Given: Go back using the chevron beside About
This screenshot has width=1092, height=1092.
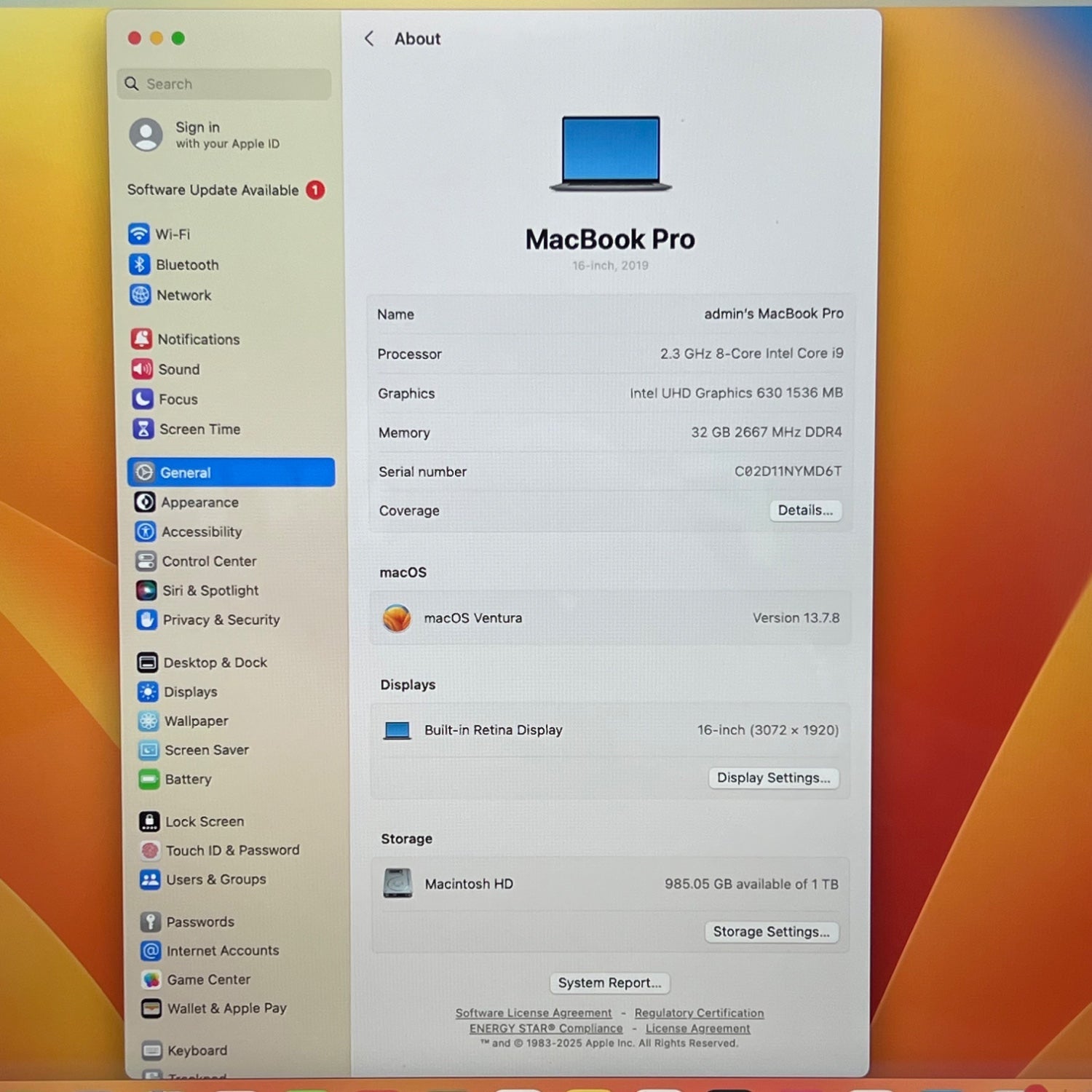Looking at the screenshot, I should point(370,39).
